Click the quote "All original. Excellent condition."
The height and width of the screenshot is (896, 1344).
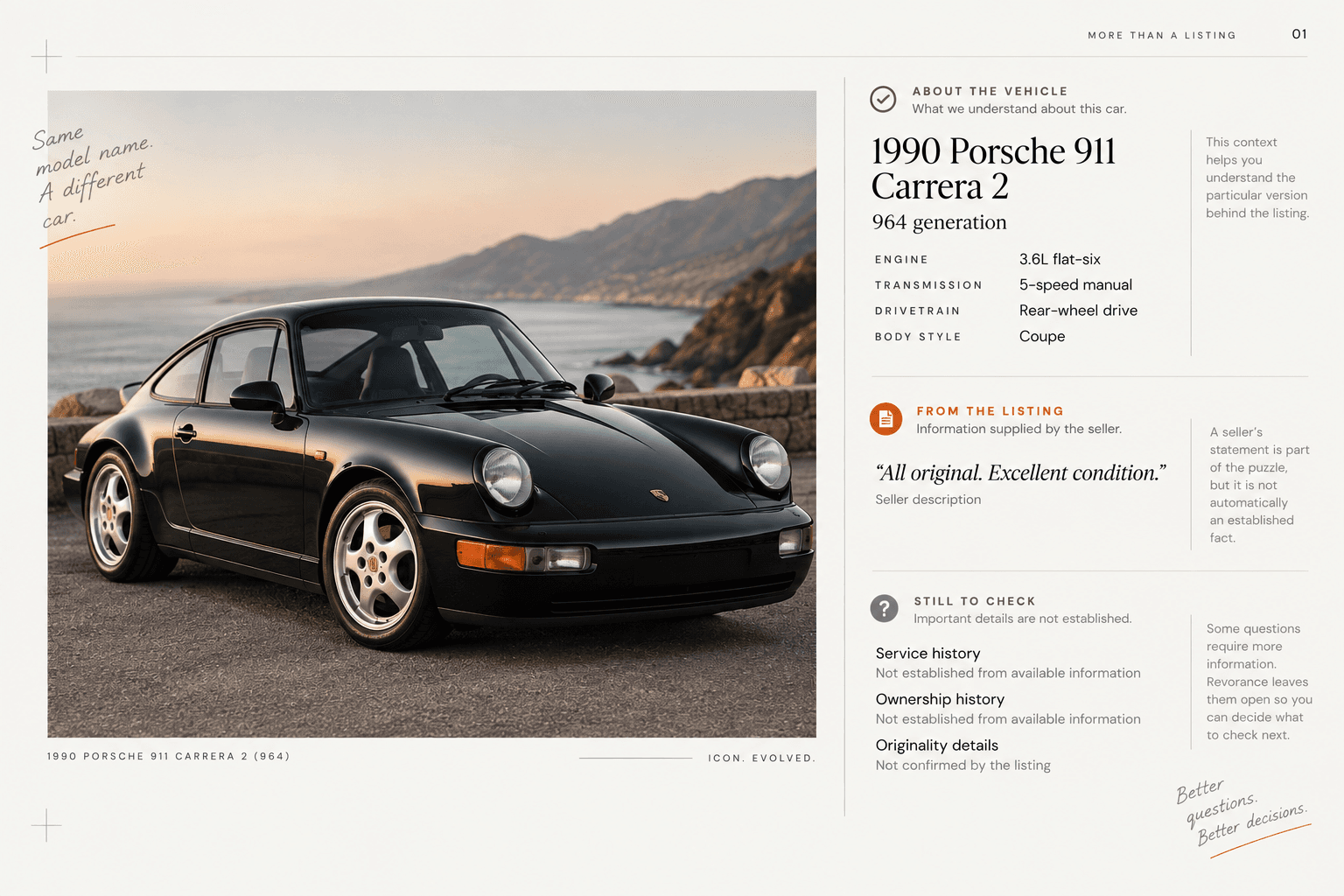[x=1020, y=472]
